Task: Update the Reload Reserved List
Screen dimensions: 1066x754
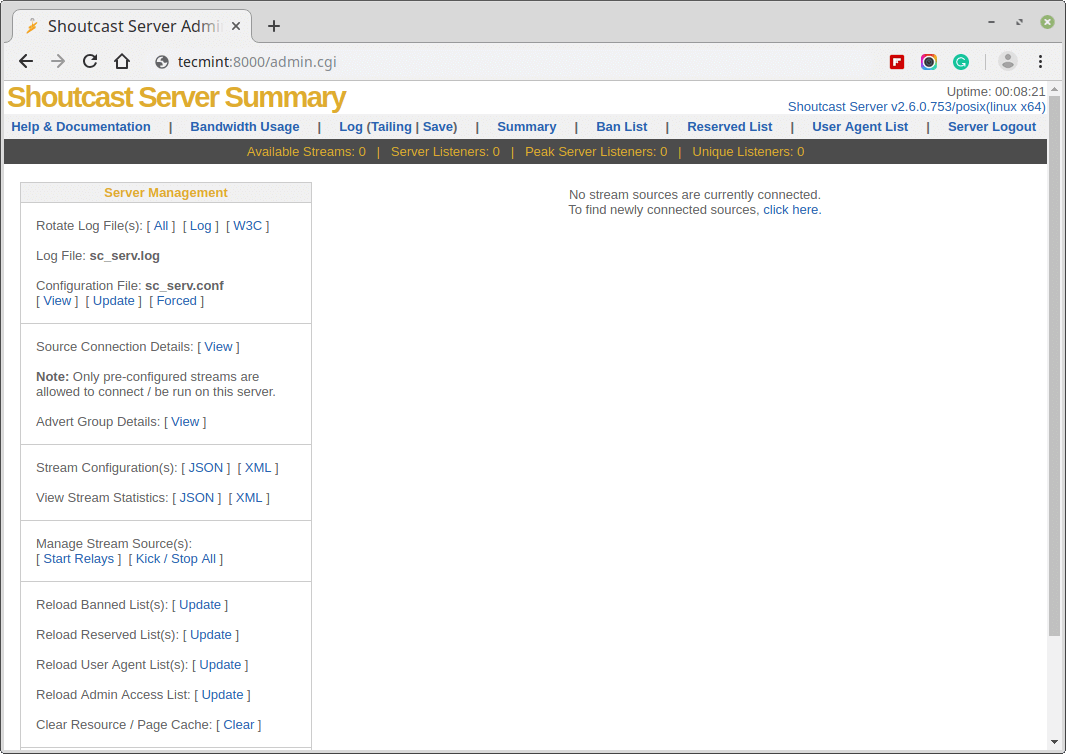Action: (x=211, y=635)
